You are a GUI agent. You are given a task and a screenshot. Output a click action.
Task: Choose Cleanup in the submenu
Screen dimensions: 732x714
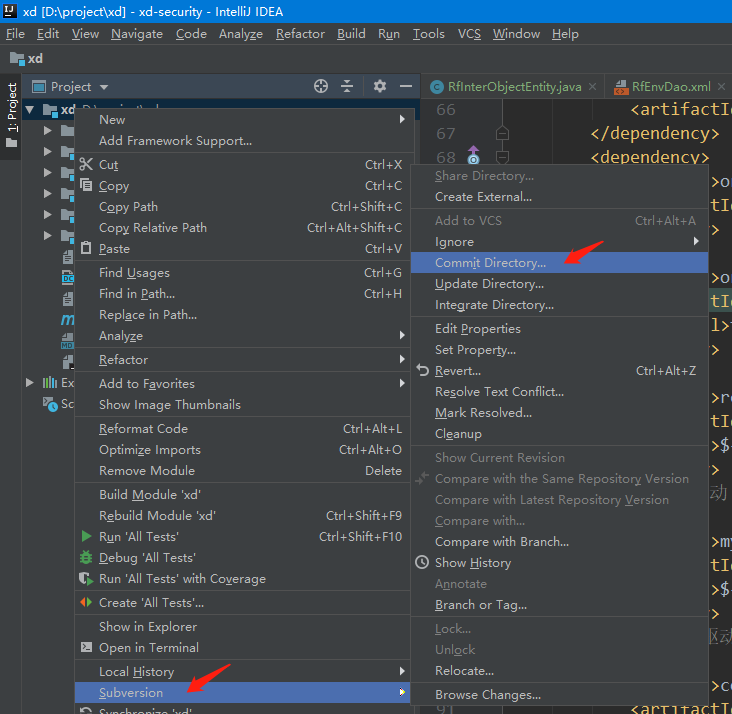(559, 433)
